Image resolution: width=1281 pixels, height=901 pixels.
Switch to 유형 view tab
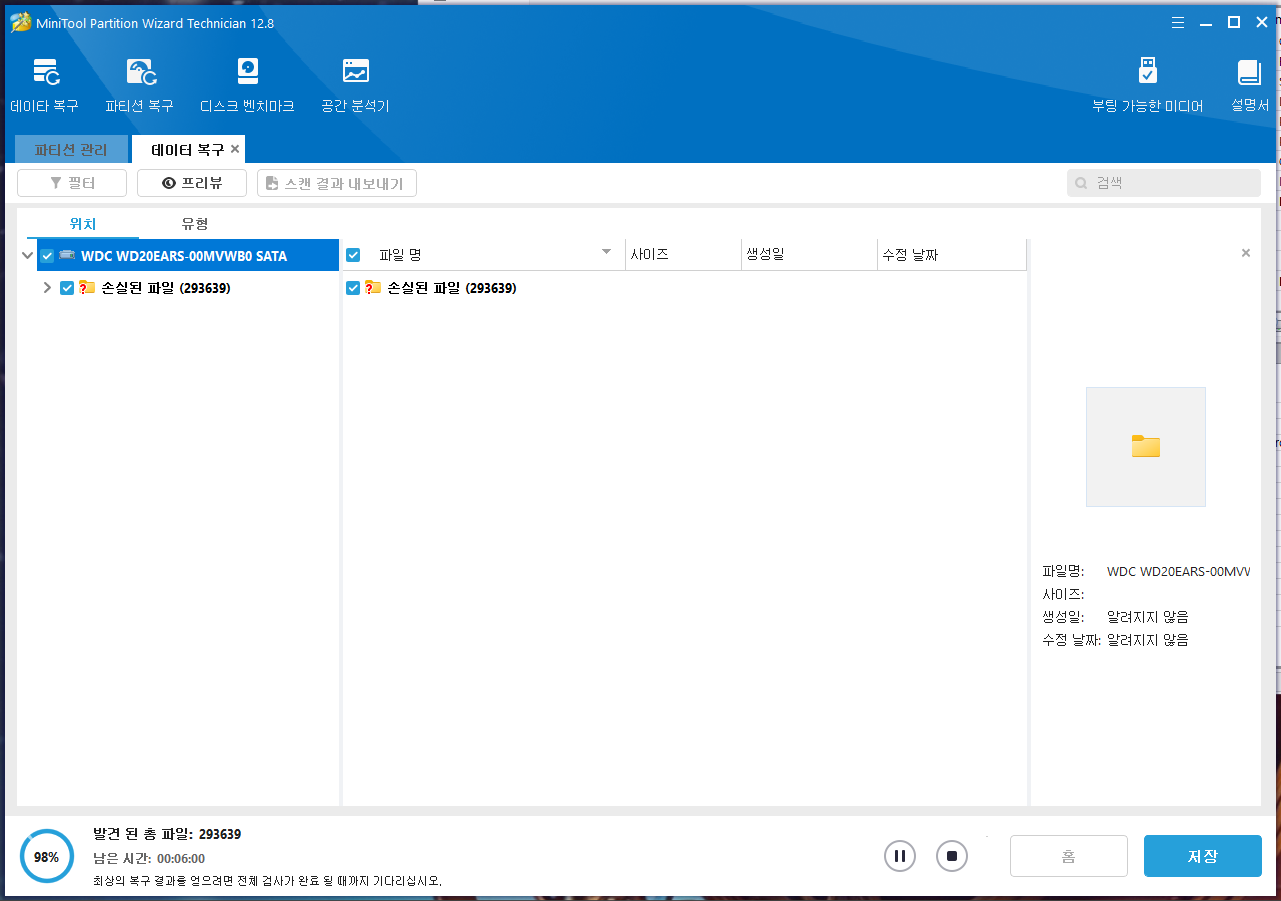[195, 224]
